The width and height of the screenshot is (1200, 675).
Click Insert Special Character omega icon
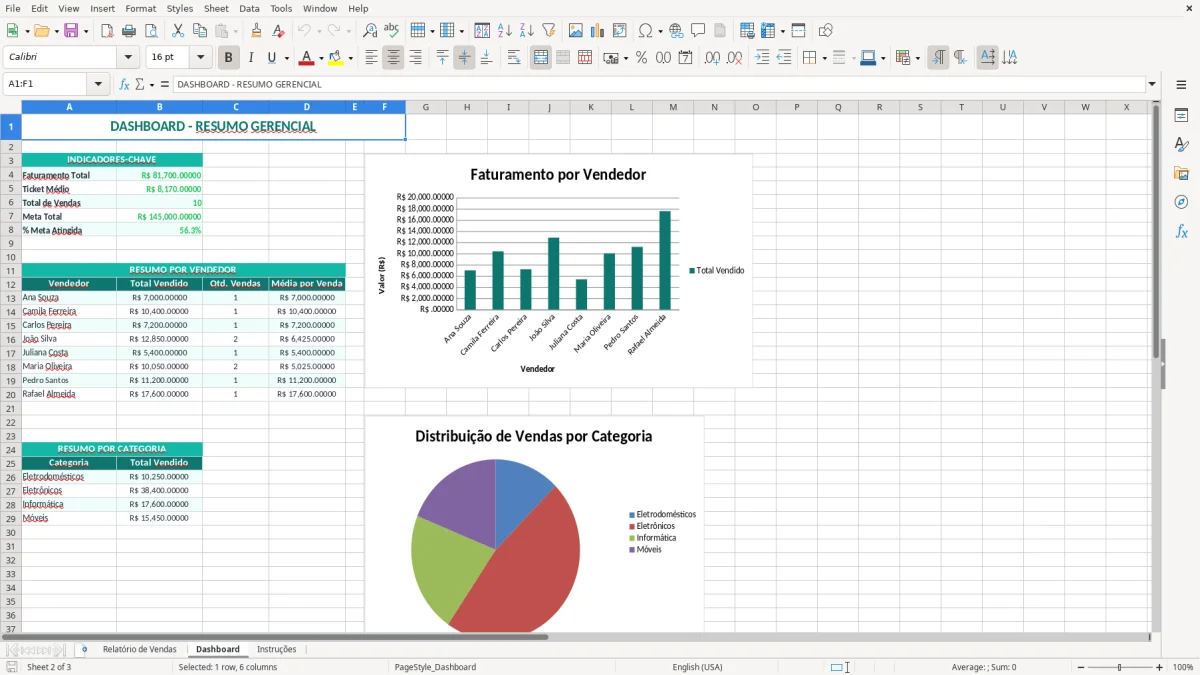pyautogui.click(x=645, y=31)
